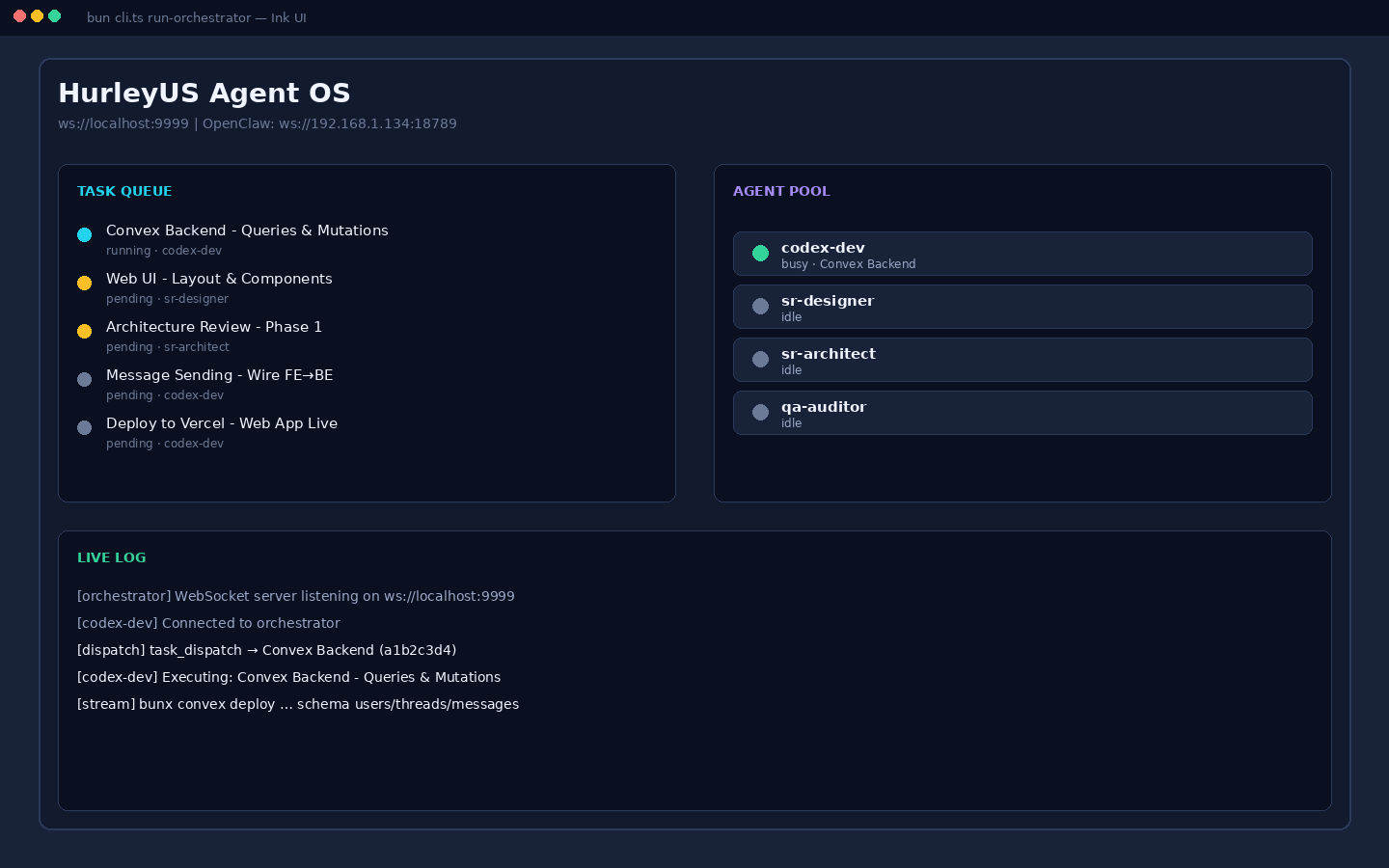
Task: Click the stream bunx convex deploy log line
Action: 298,704
